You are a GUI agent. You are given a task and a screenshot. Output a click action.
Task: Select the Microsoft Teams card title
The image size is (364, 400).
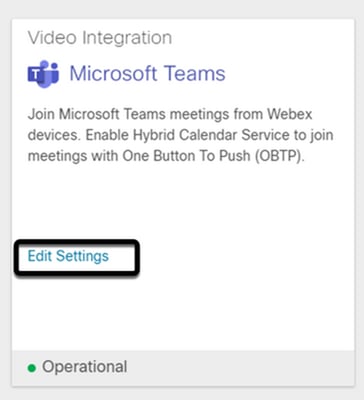[x=147, y=73]
